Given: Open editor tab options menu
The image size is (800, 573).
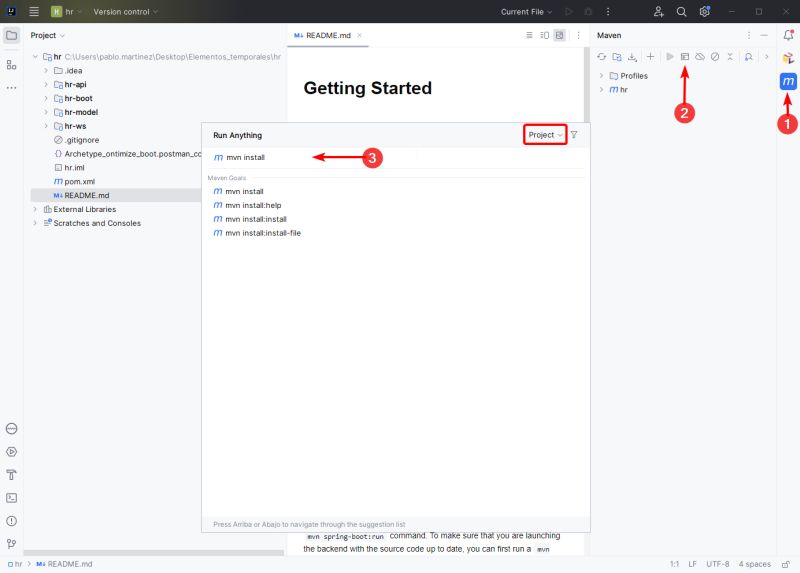Looking at the screenshot, I should [578, 35].
